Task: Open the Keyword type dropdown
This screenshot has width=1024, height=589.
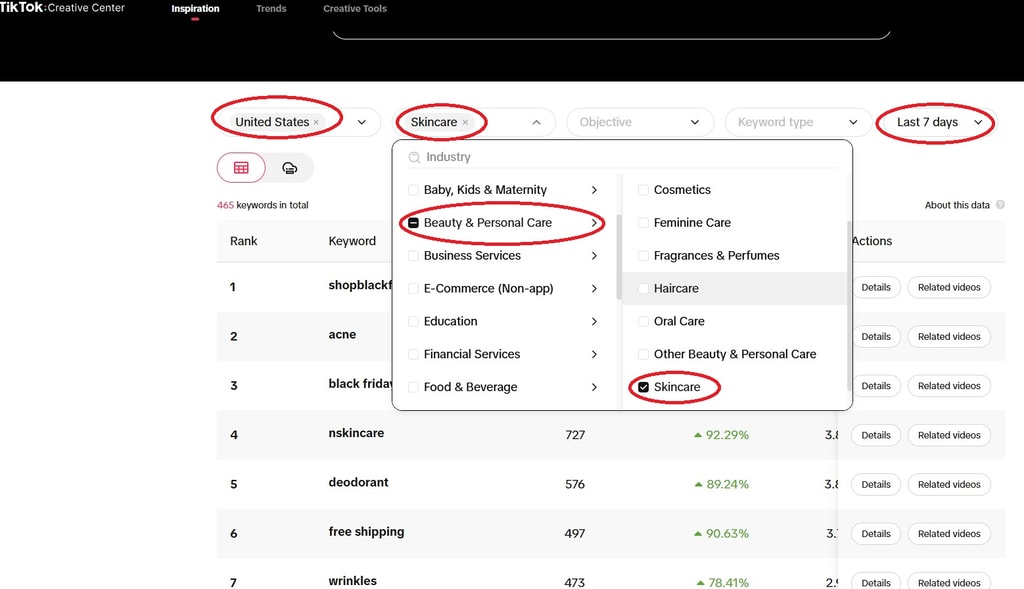Action: pos(798,122)
